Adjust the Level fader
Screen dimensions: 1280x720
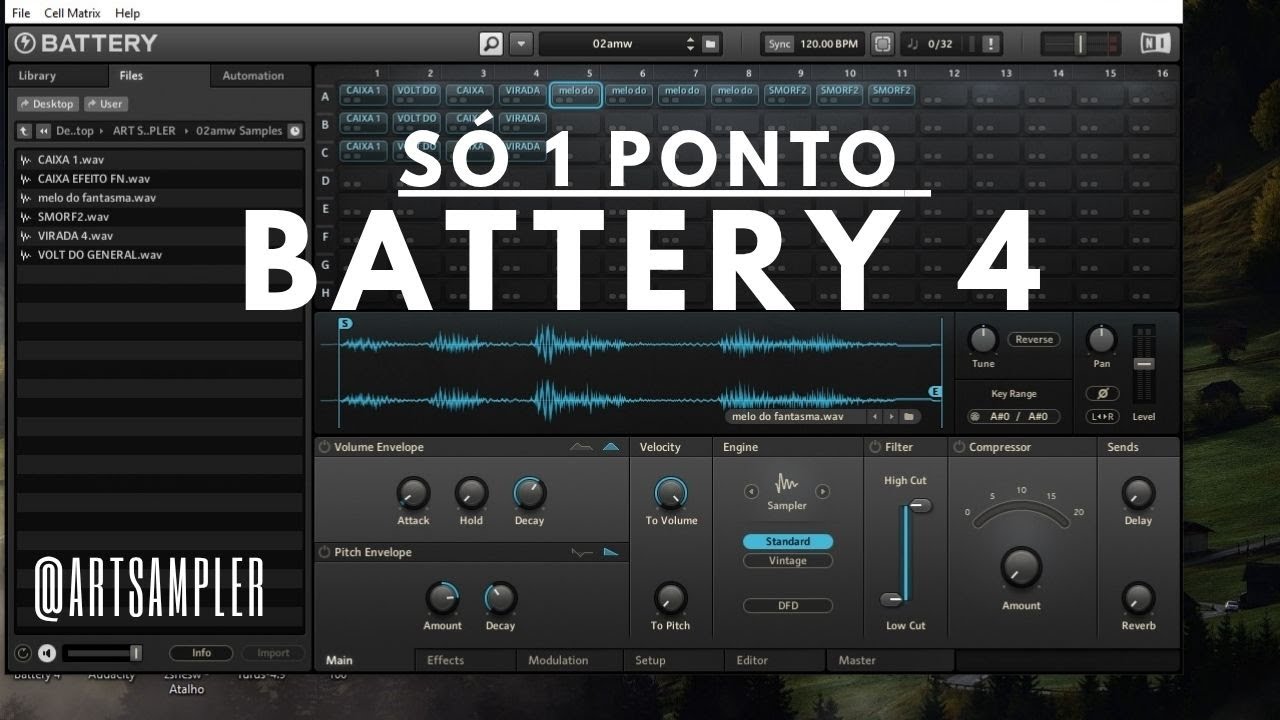[1143, 364]
